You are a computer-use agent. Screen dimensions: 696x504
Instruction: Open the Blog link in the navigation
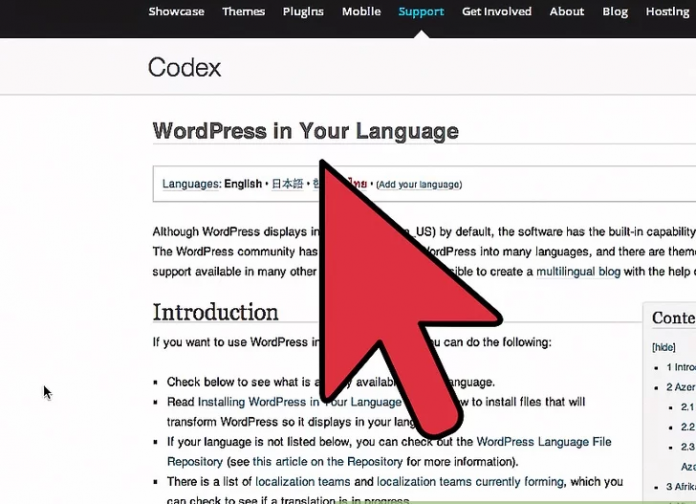pyautogui.click(x=615, y=12)
